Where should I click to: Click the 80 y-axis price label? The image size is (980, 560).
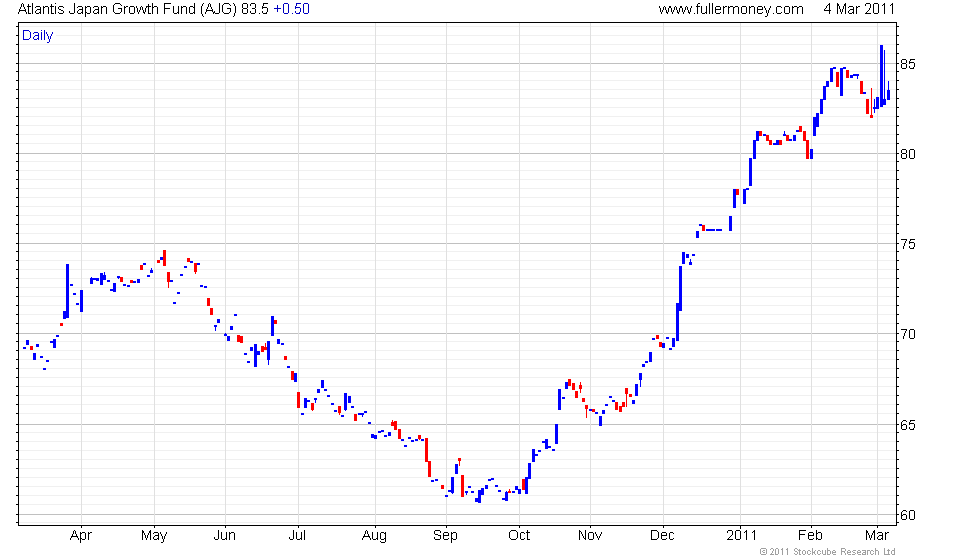908,154
